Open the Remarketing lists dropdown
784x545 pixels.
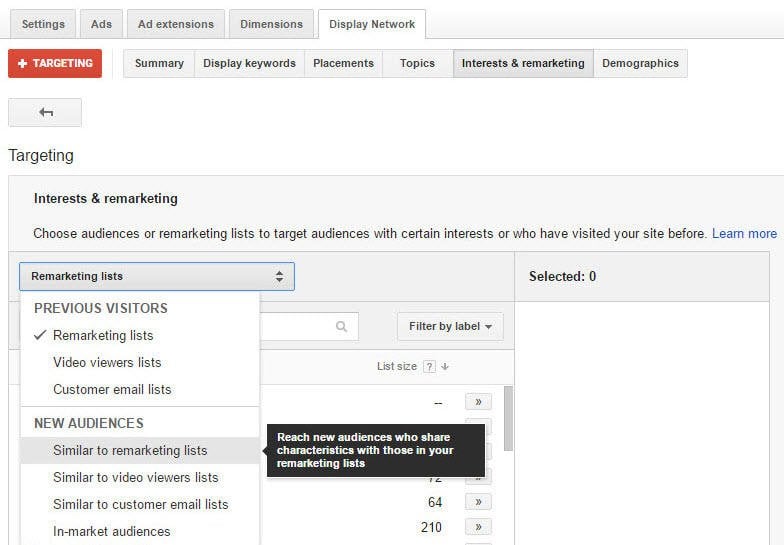[157, 276]
